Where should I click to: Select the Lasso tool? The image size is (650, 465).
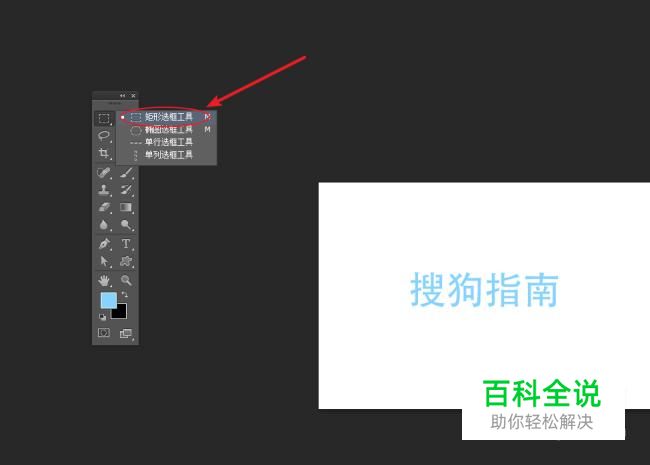[104, 136]
